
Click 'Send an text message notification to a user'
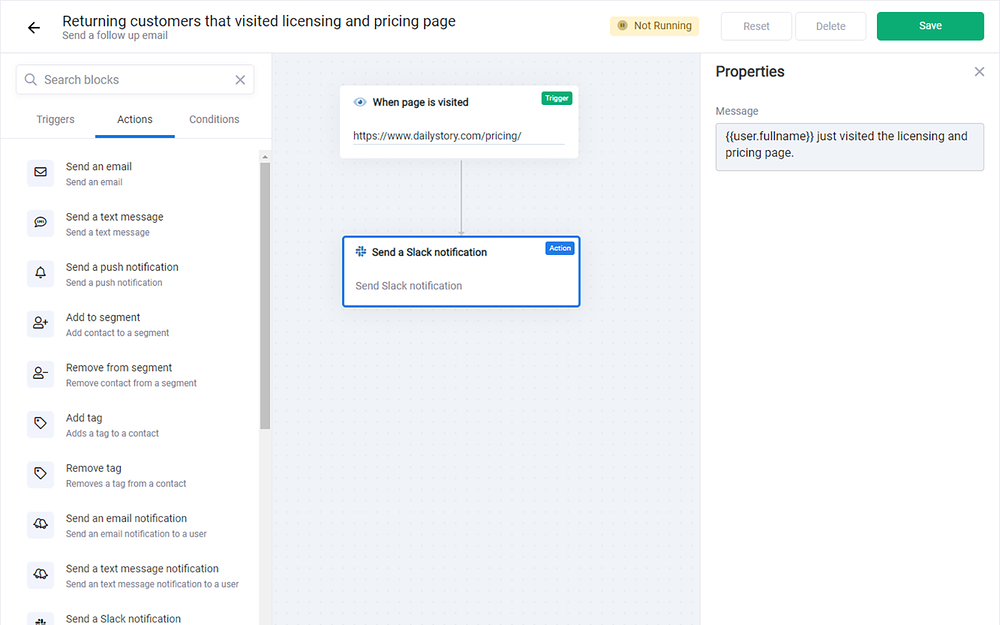tap(152, 584)
